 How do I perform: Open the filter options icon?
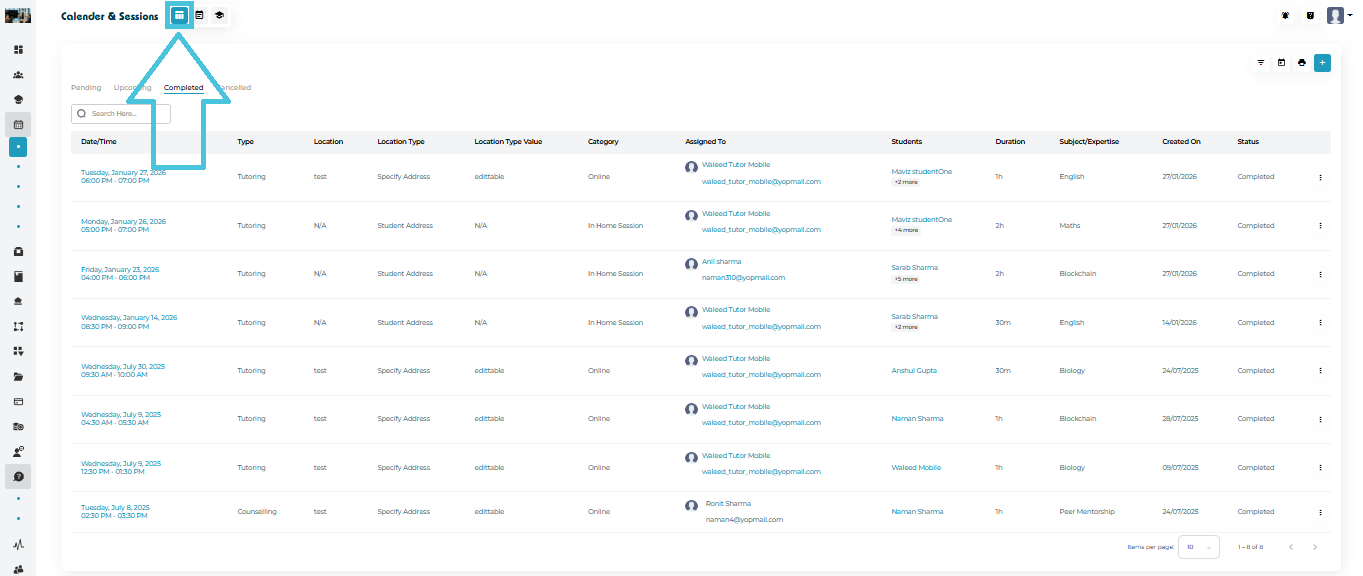[1260, 63]
